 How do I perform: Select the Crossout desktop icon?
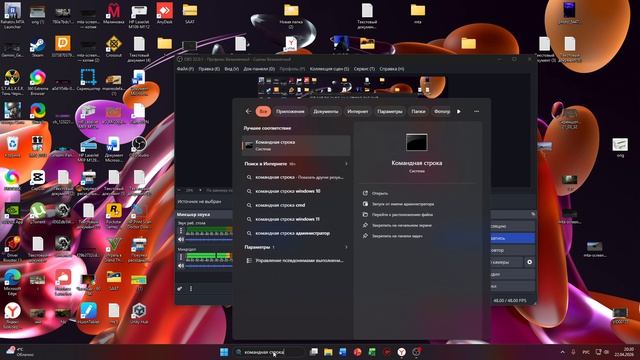click(113, 47)
